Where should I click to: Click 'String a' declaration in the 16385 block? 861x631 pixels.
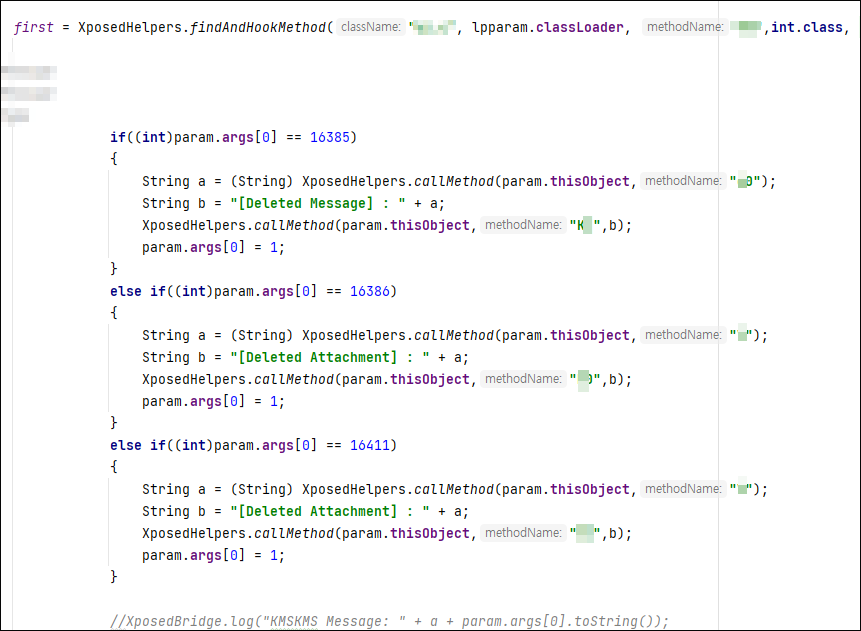click(x=174, y=182)
